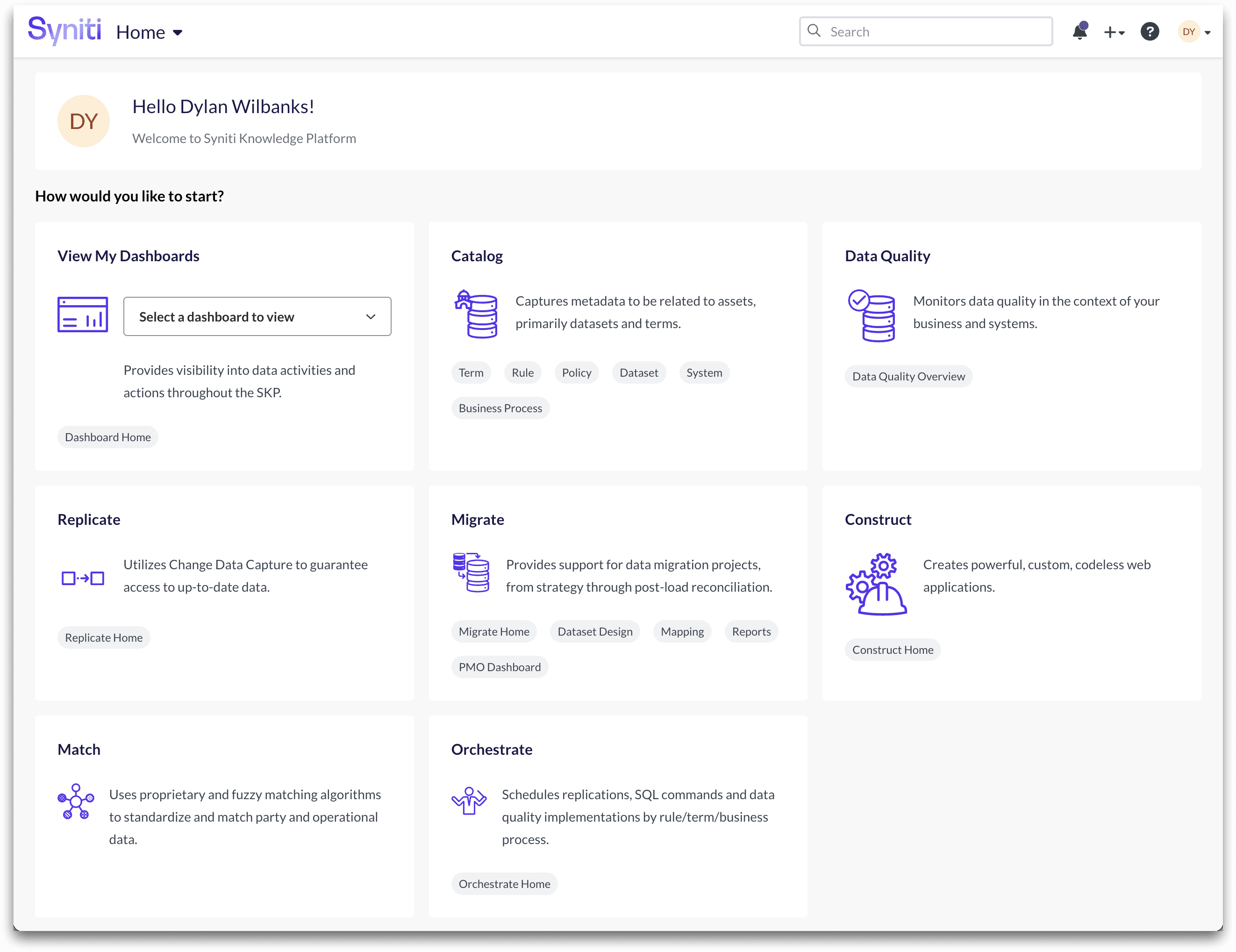This screenshot has height=952, width=1236.
Task: Click the Construct gears icon
Action: [x=877, y=584]
